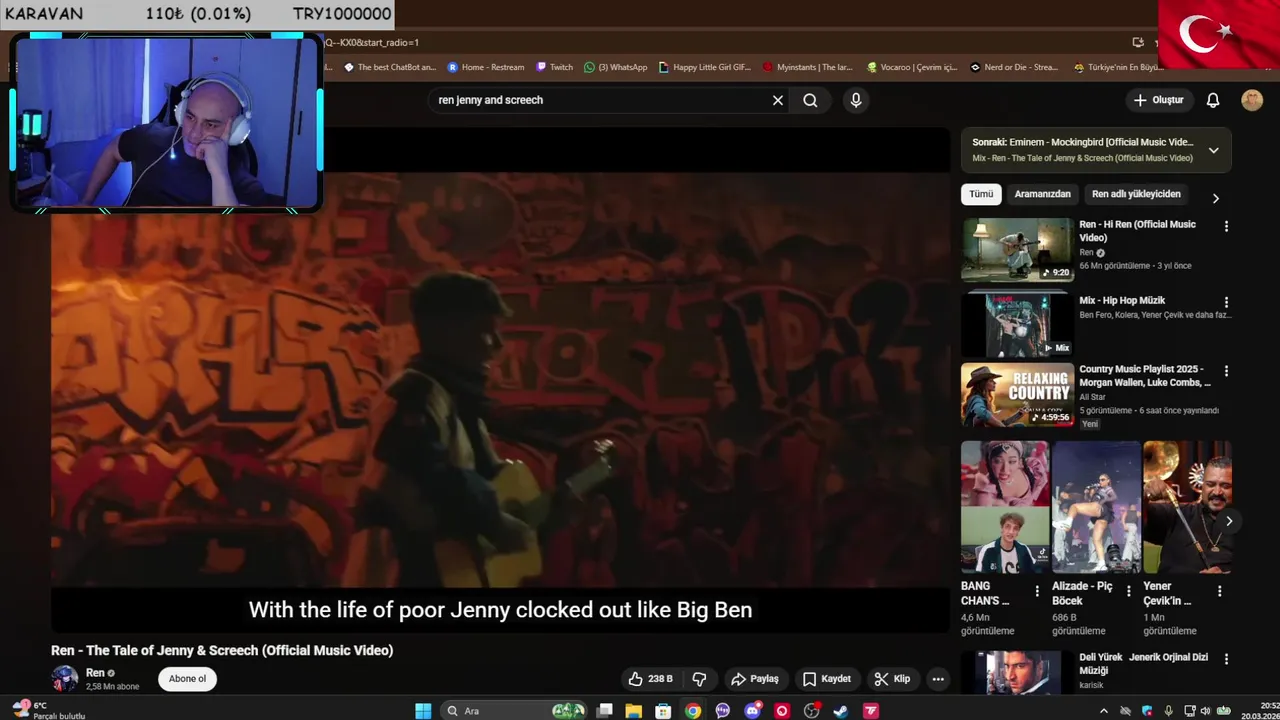This screenshot has height=720, width=1280.
Task: Open more actions under the video
Action: click(938, 679)
